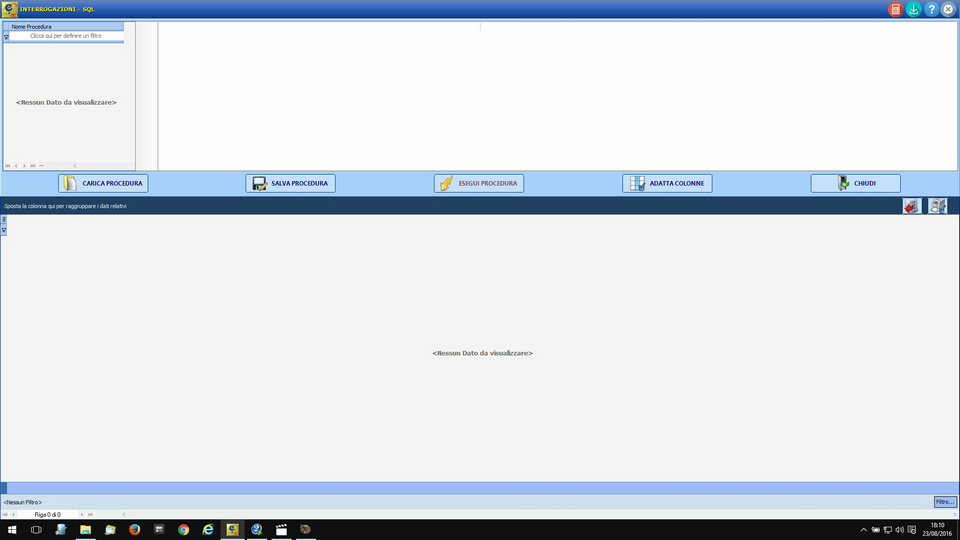The height and width of the screenshot is (540, 960).
Task: Click the red arrow export icon in group bar
Action: tap(911, 206)
